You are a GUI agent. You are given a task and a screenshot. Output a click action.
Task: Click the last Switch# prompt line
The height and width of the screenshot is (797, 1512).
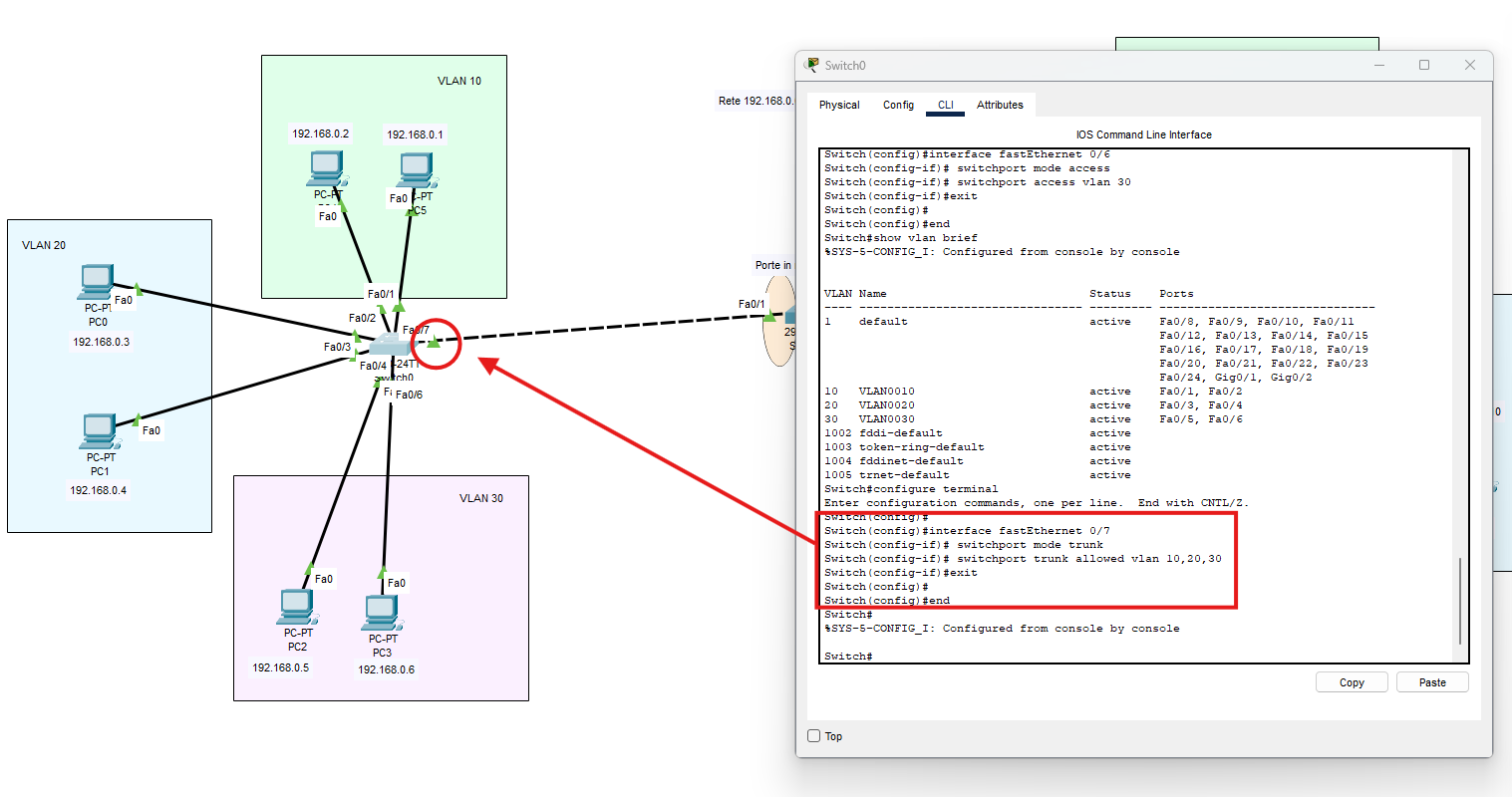click(x=848, y=657)
